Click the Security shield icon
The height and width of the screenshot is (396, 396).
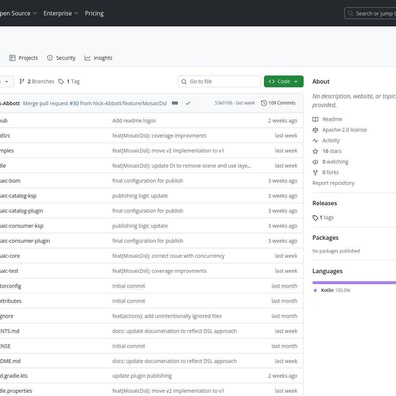click(50, 58)
